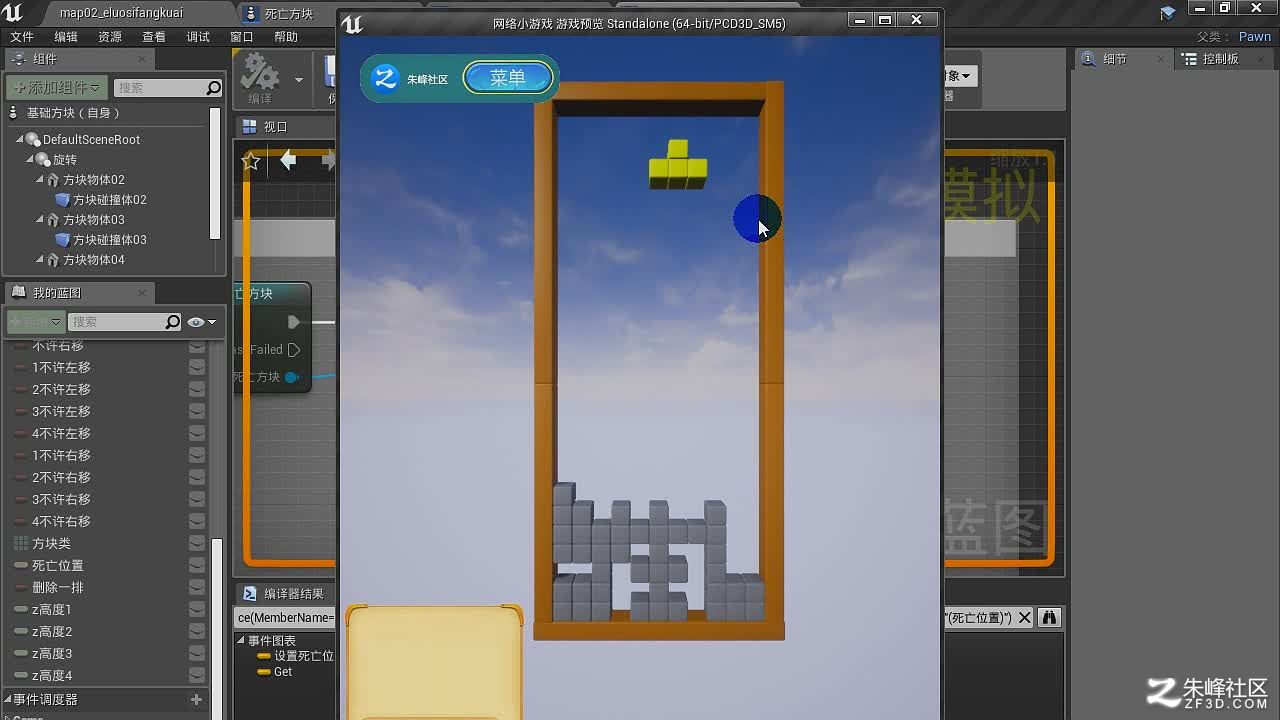The height and width of the screenshot is (720, 1280).
Task: Select the 方块碰撞体03 component
Action: [110, 240]
